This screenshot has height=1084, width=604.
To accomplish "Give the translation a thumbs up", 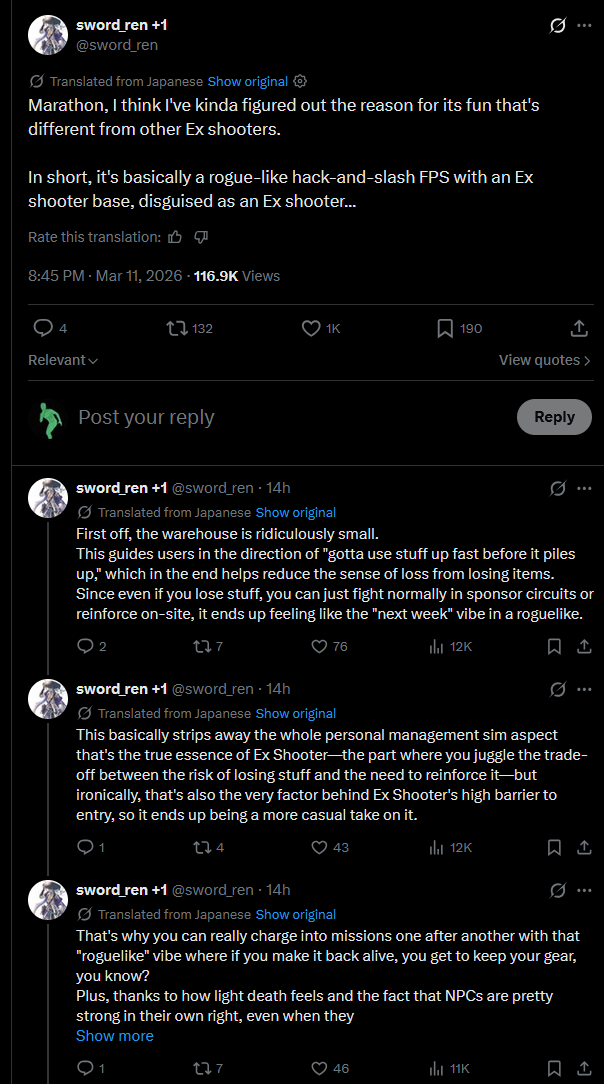I will [x=175, y=237].
